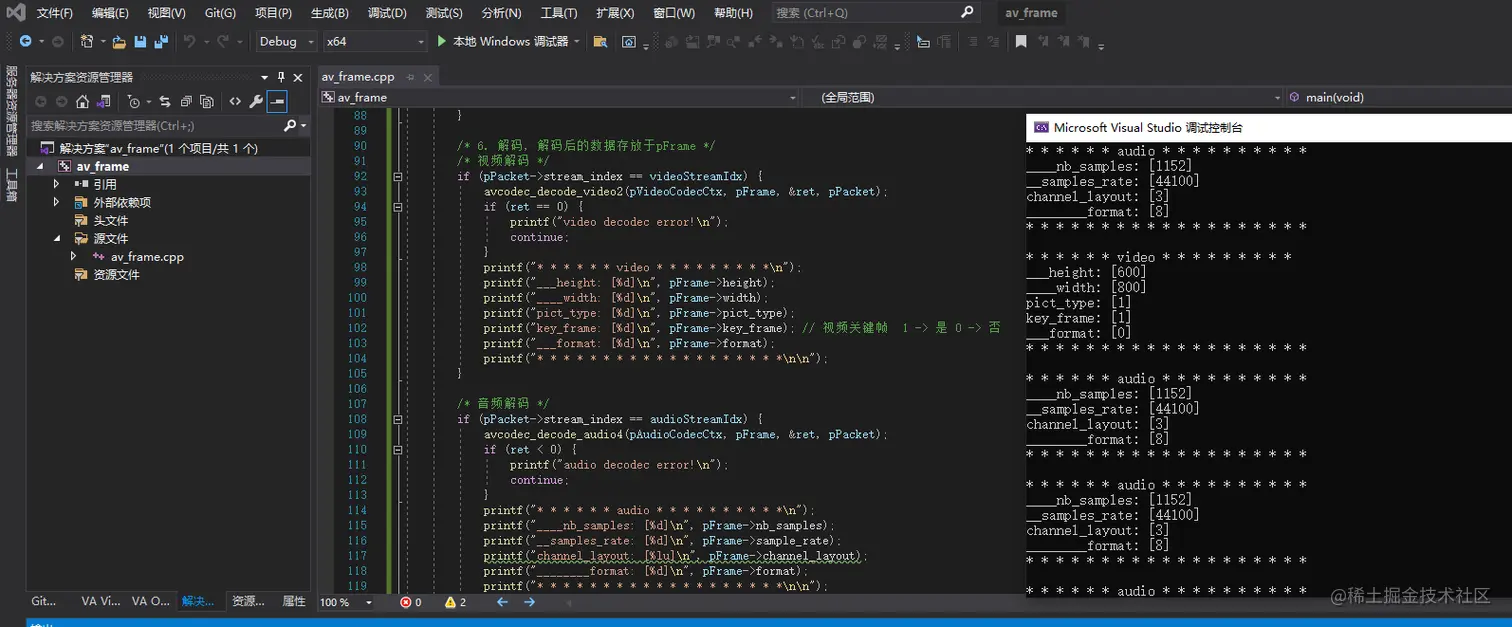This screenshot has height=627, width=1512.
Task: Pin the av_frame.cpp editor tab
Action: 409,77
